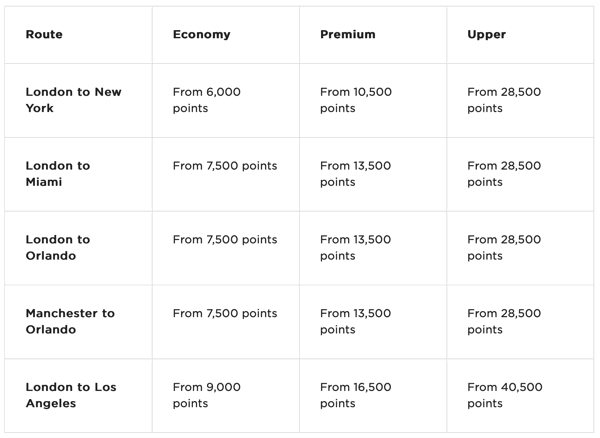
Task: Click Upper price for London to New York
Action: (x=504, y=100)
